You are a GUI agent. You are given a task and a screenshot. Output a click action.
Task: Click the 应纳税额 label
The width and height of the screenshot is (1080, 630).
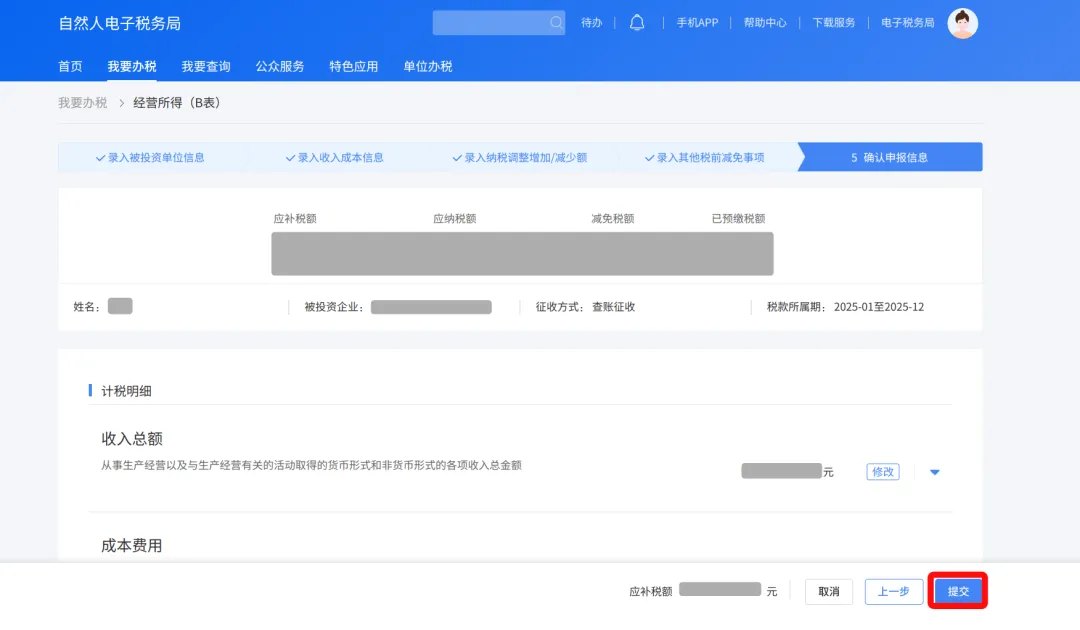(455, 219)
